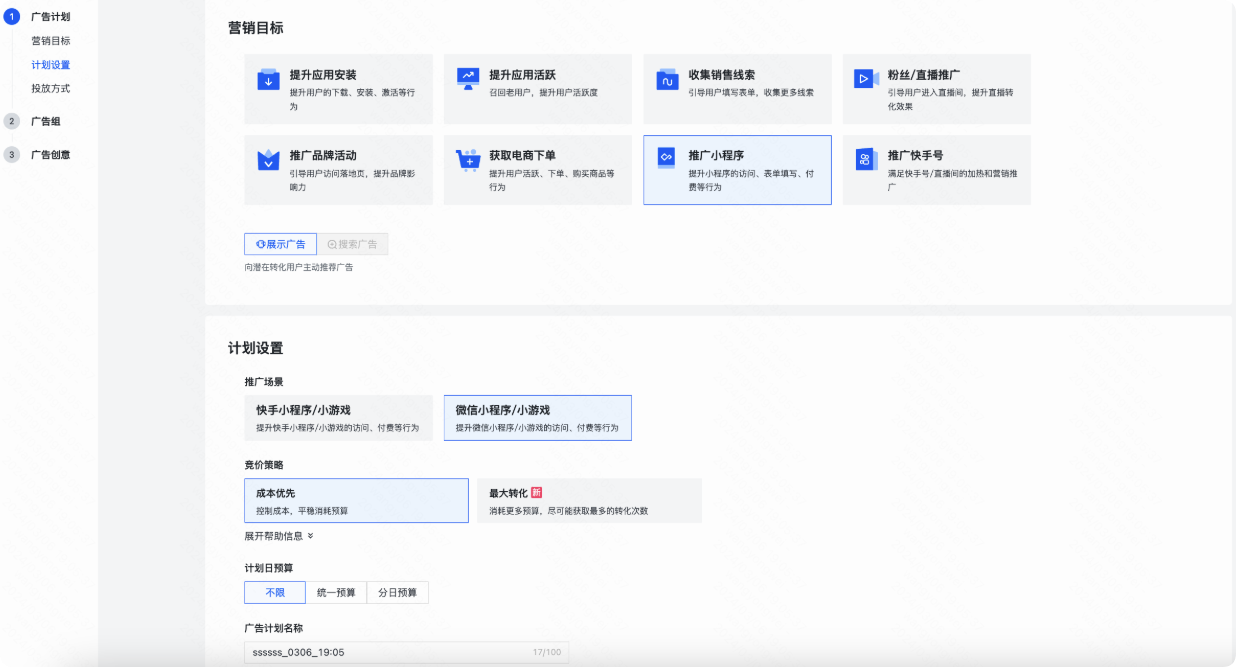Set daily budget to 分日预算
This screenshot has height=667, width=1236.
pos(398,593)
